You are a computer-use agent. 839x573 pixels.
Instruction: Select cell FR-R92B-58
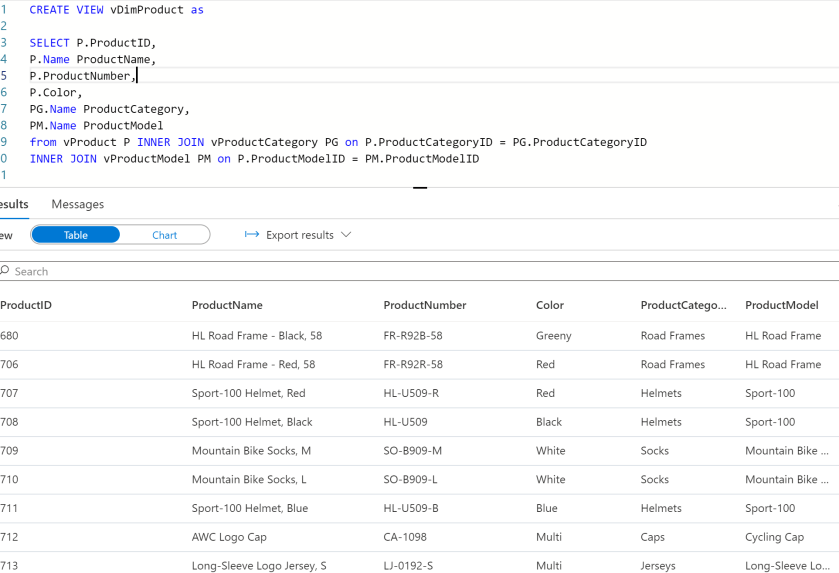point(413,335)
